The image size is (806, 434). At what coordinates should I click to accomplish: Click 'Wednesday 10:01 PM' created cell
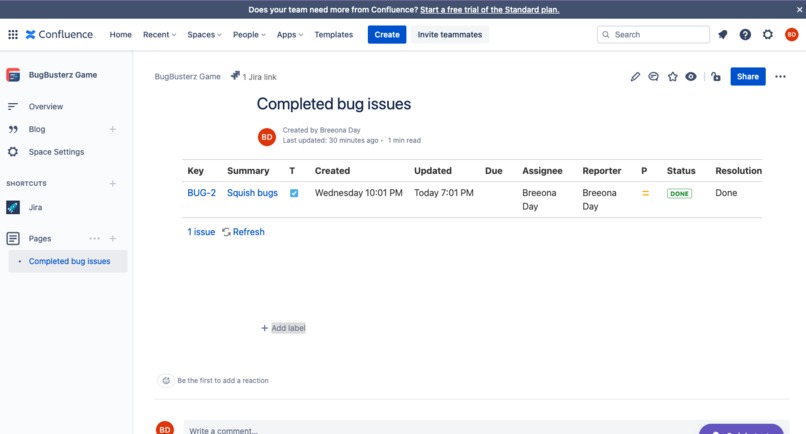click(x=358, y=193)
